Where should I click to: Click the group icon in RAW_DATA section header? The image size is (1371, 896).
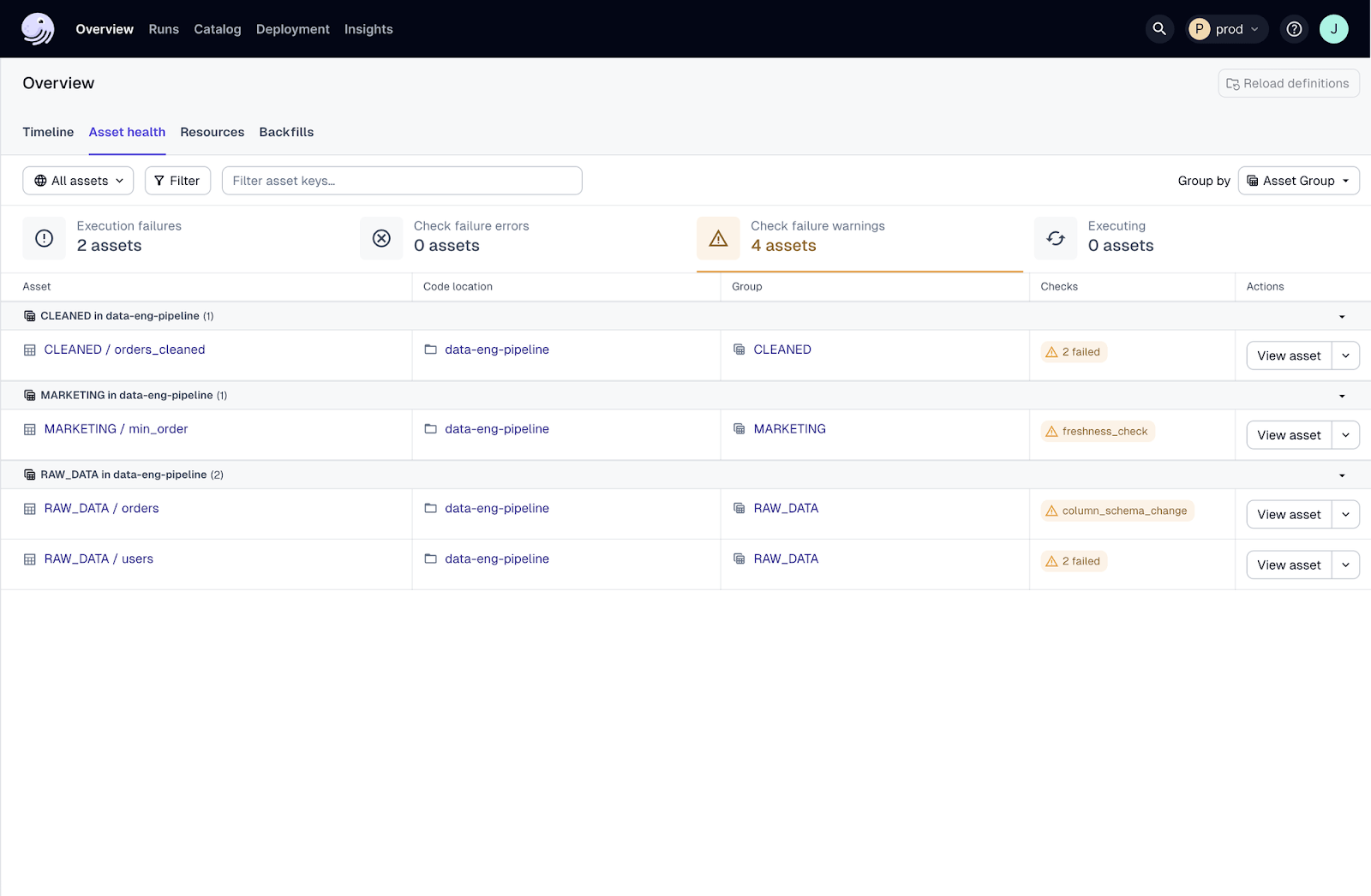pyautogui.click(x=30, y=475)
